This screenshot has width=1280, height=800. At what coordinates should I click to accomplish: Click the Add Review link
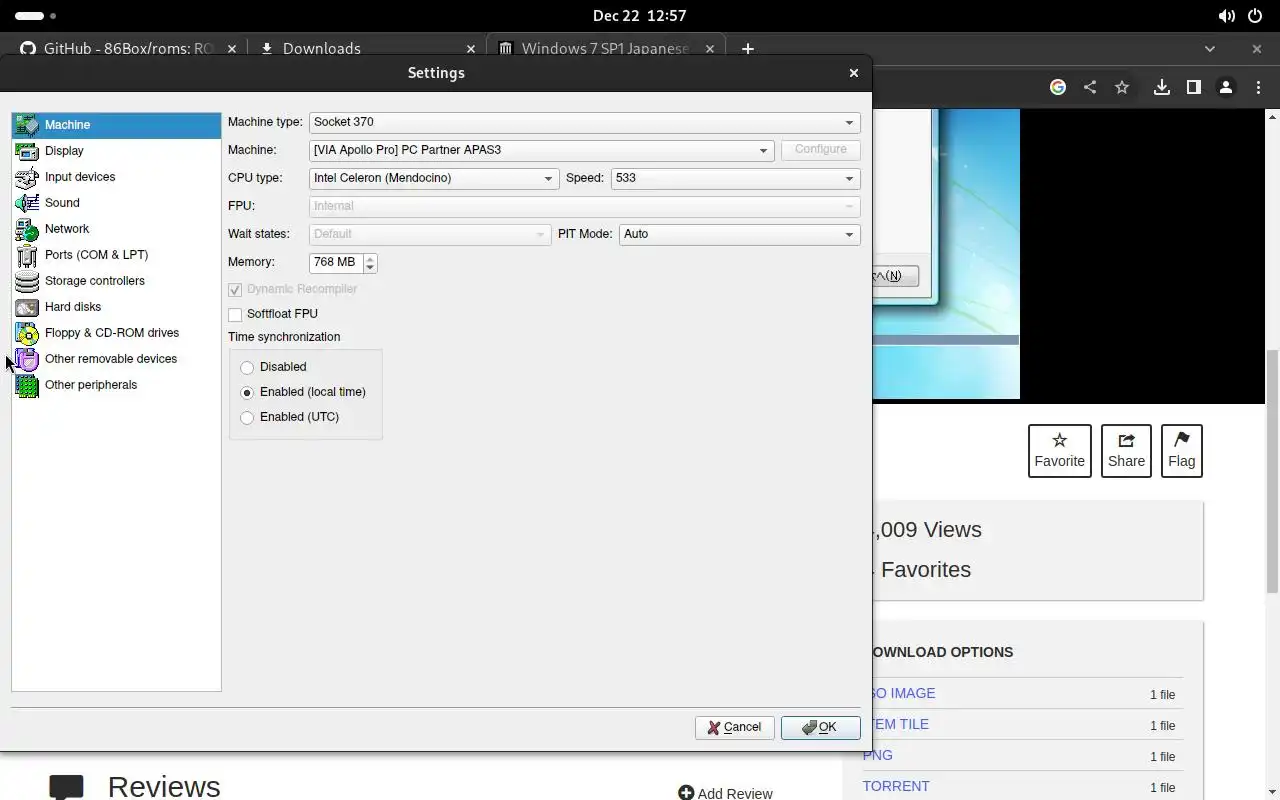point(725,793)
